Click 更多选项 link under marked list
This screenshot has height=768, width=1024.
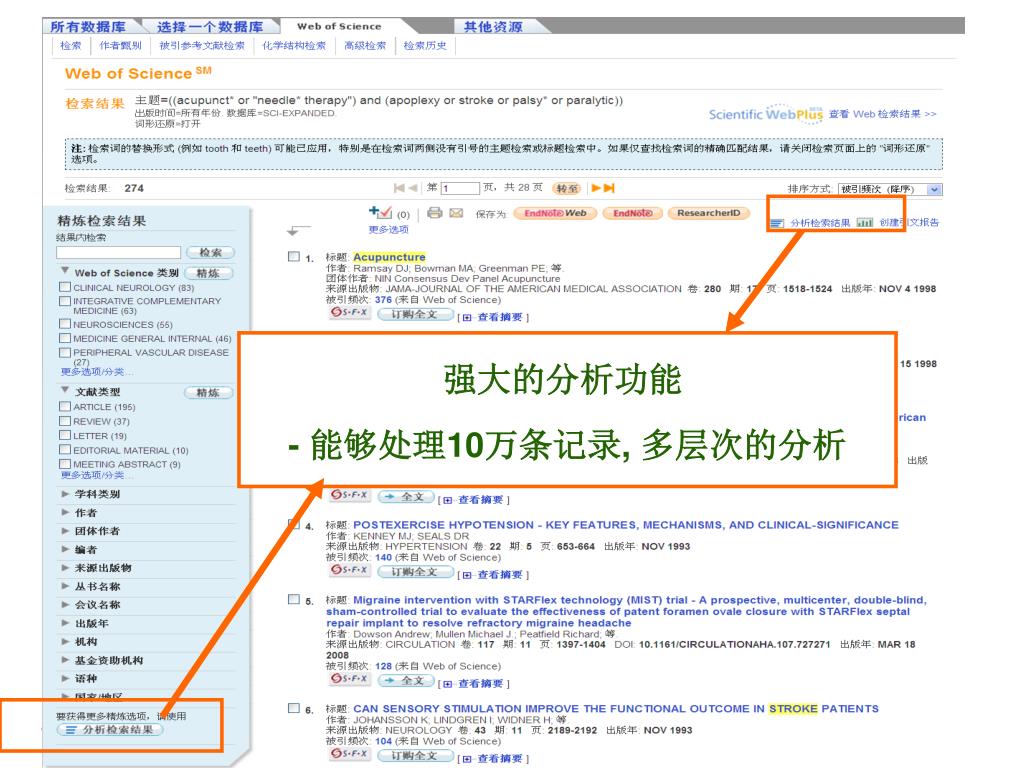(x=389, y=229)
